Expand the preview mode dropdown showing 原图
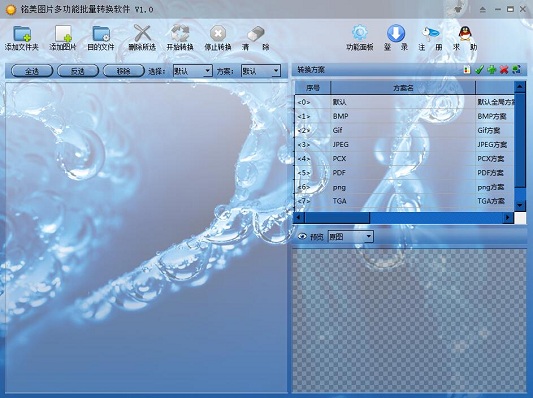This screenshot has width=533, height=398. 350,237
